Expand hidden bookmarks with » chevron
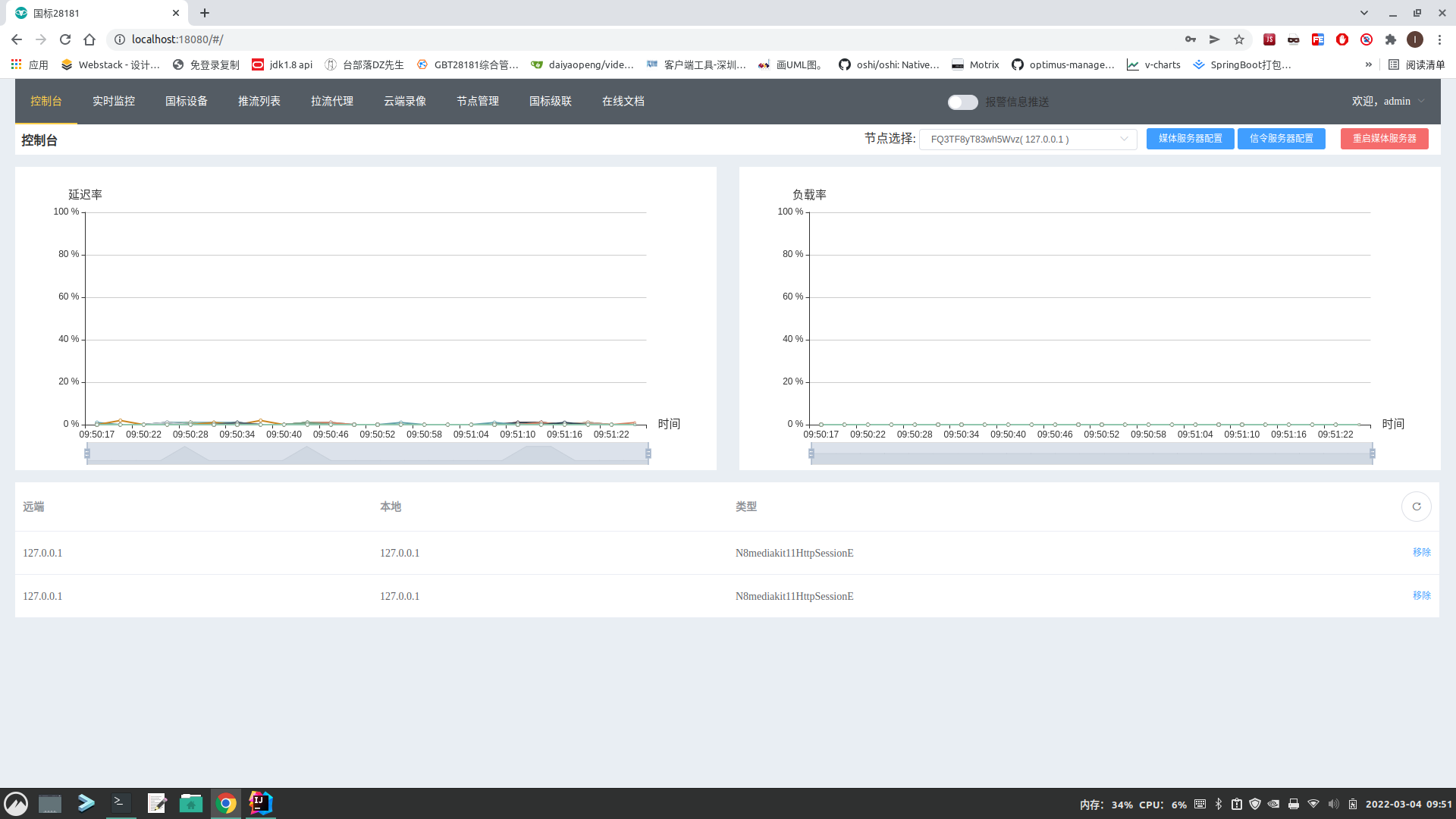This screenshot has height=819, width=1456. coord(1369,65)
